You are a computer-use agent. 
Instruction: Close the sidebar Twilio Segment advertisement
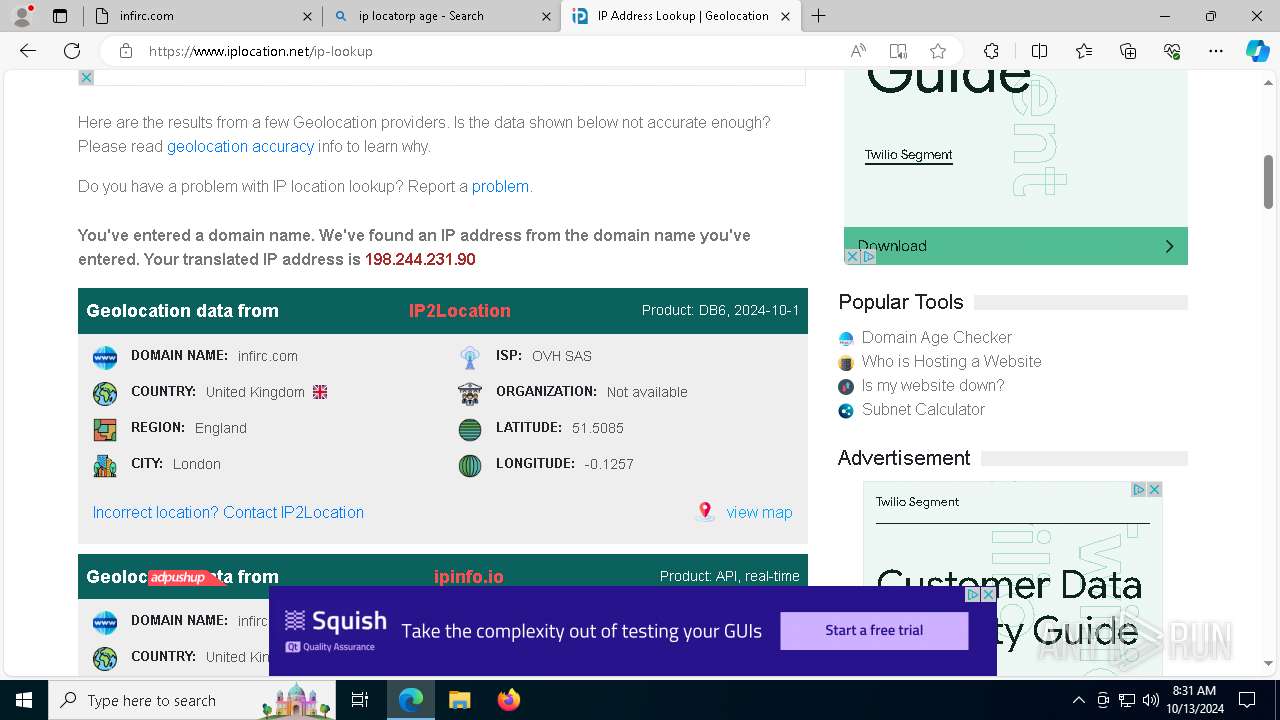coord(1154,489)
